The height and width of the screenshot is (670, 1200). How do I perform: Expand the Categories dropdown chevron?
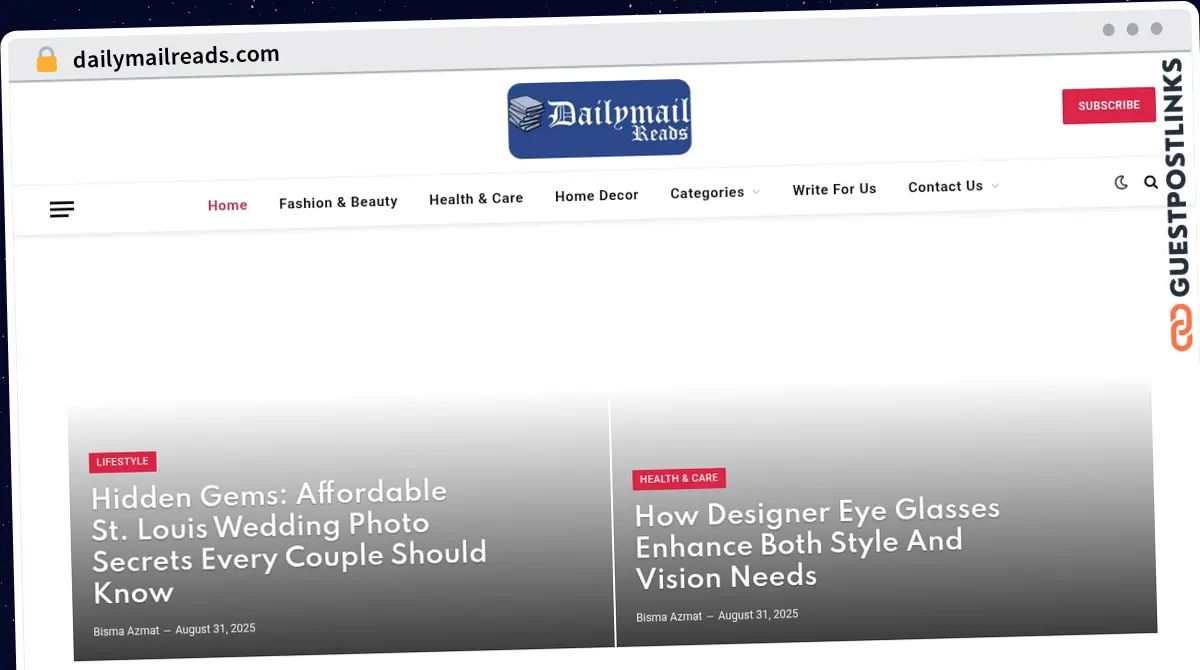coord(756,192)
